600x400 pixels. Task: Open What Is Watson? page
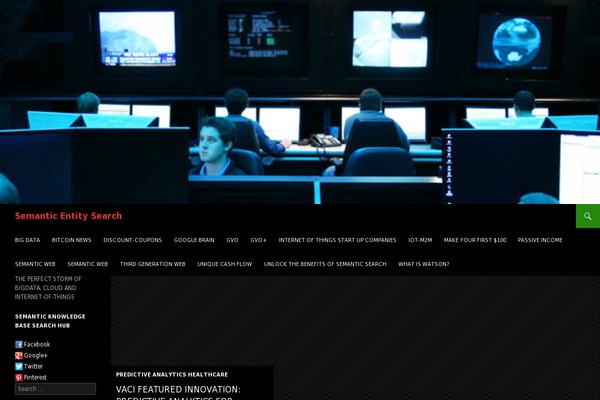tap(424, 264)
